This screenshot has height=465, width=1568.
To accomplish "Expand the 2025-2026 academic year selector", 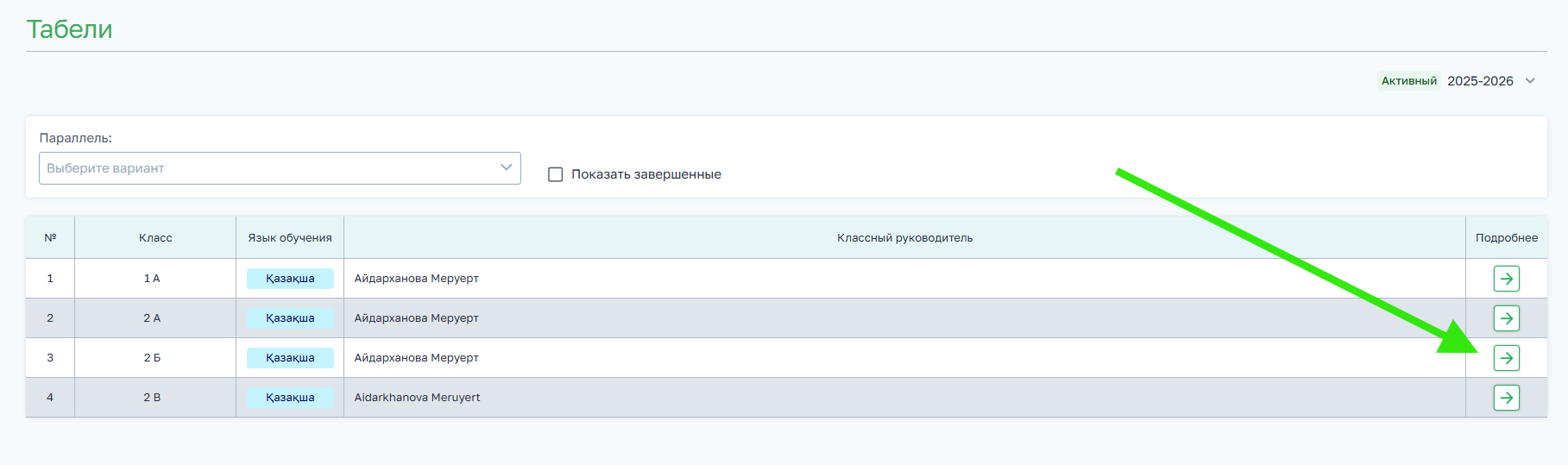I will click(1480, 81).
